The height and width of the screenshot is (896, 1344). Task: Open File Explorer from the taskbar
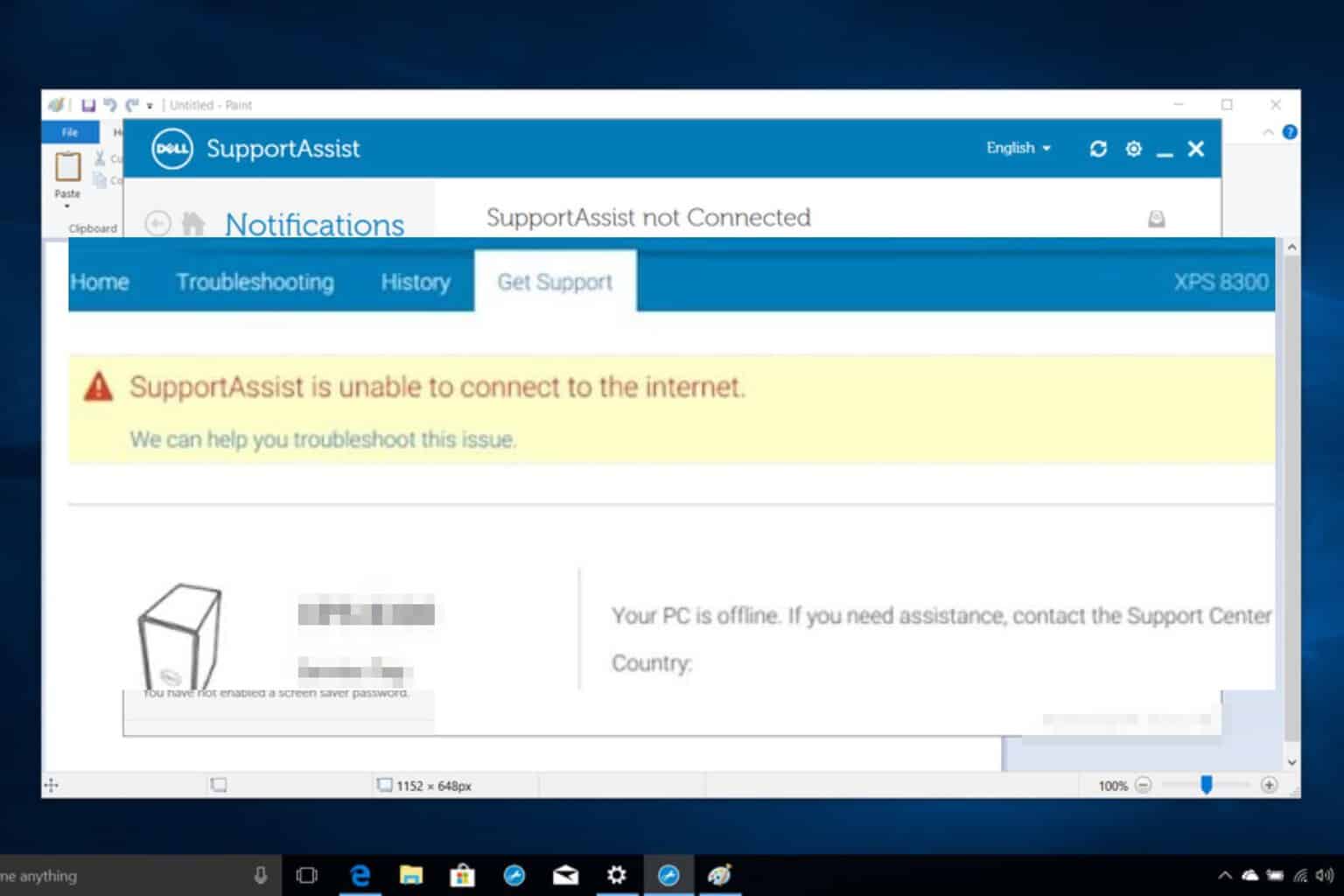pos(410,875)
